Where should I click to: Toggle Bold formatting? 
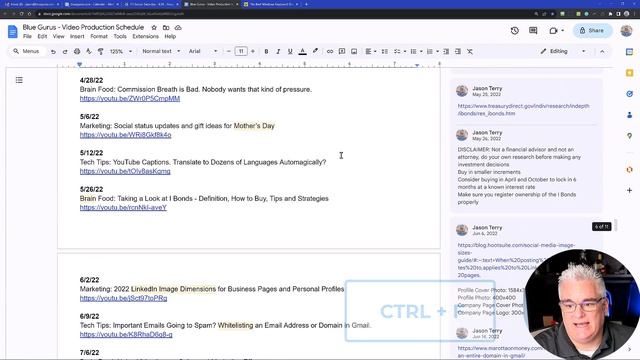[x=266, y=51]
